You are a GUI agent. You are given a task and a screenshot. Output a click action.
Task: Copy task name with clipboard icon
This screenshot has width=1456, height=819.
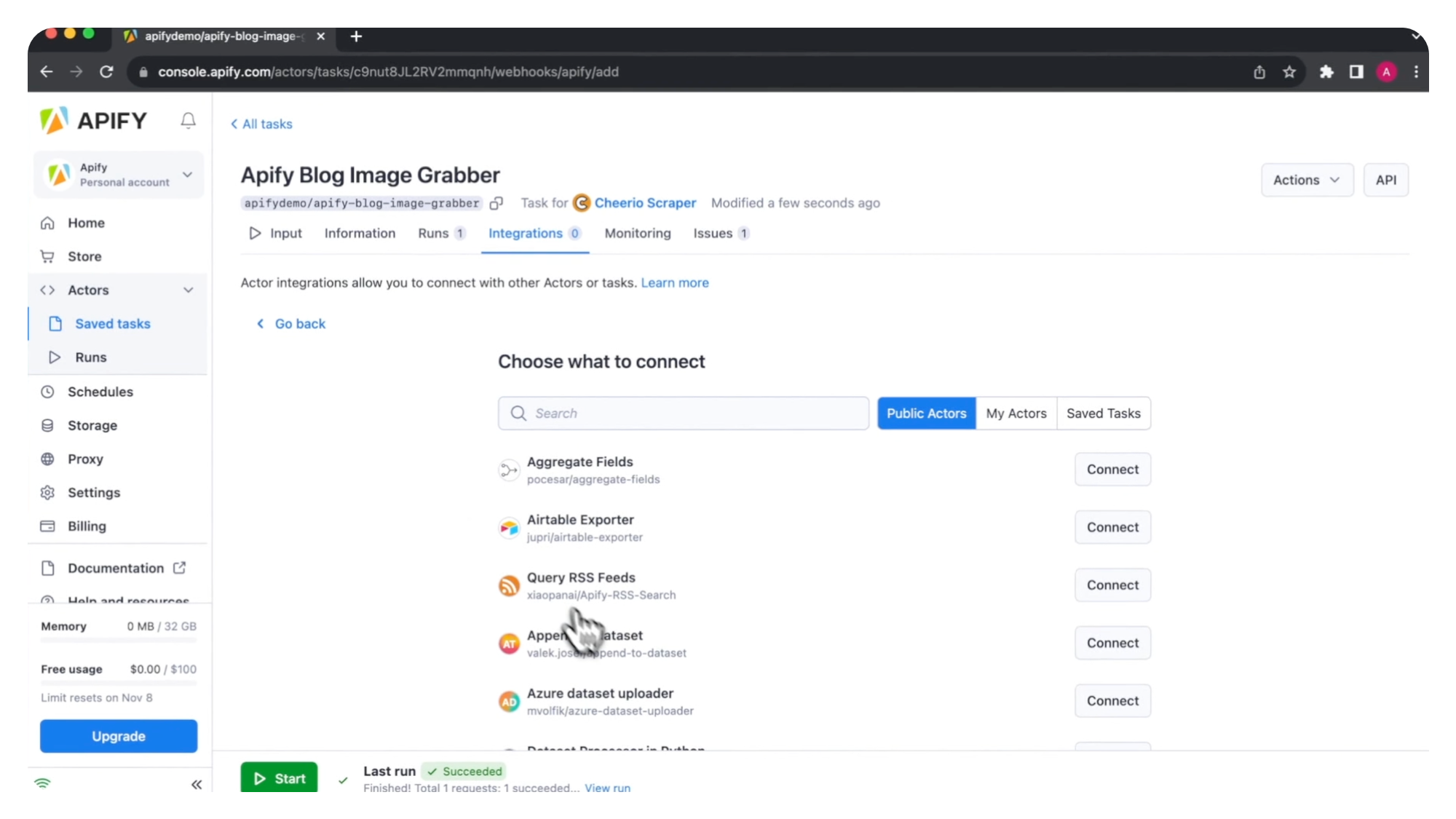point(496,204)
